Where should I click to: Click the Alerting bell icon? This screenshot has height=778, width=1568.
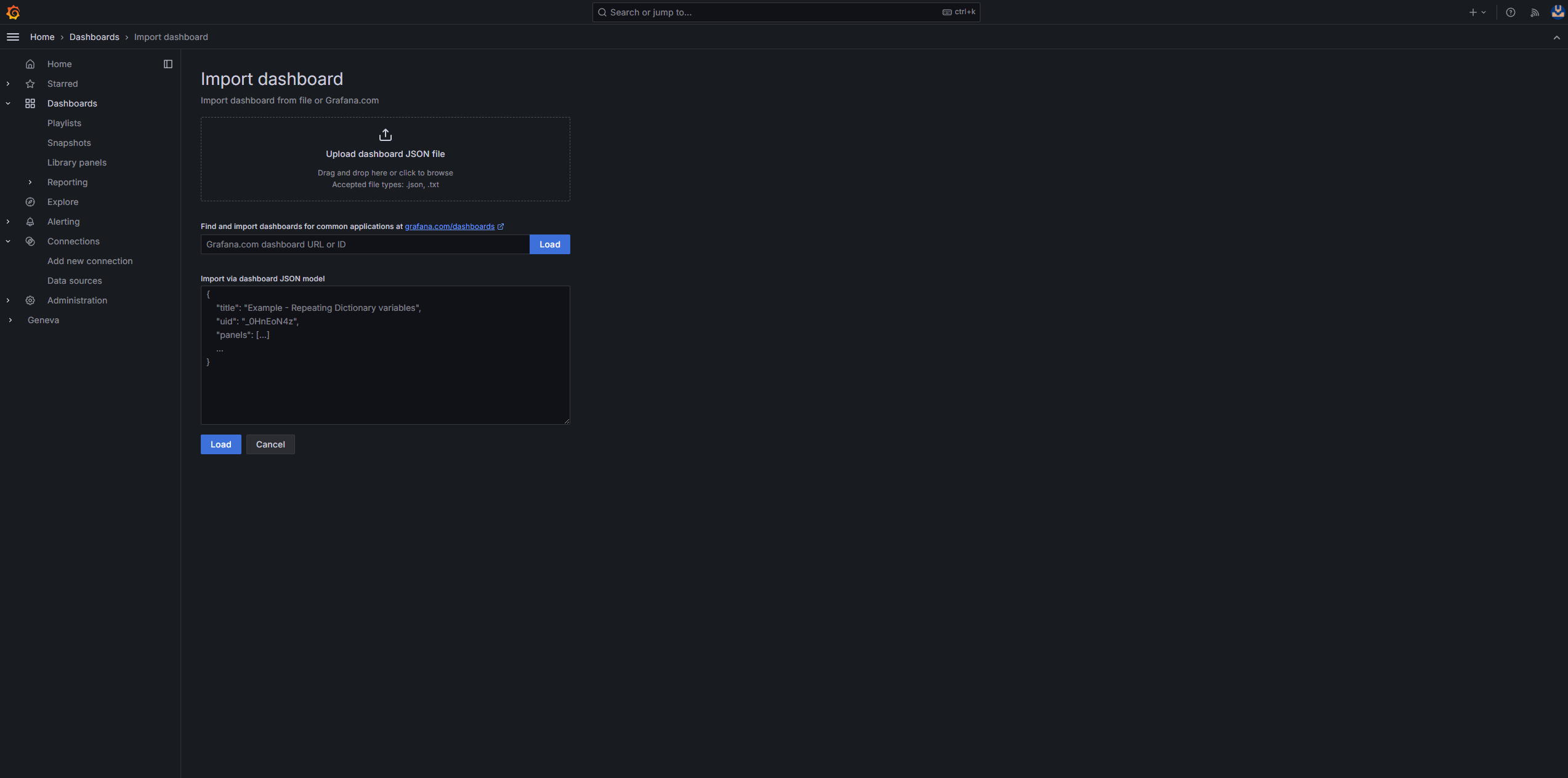pos(30,222)
